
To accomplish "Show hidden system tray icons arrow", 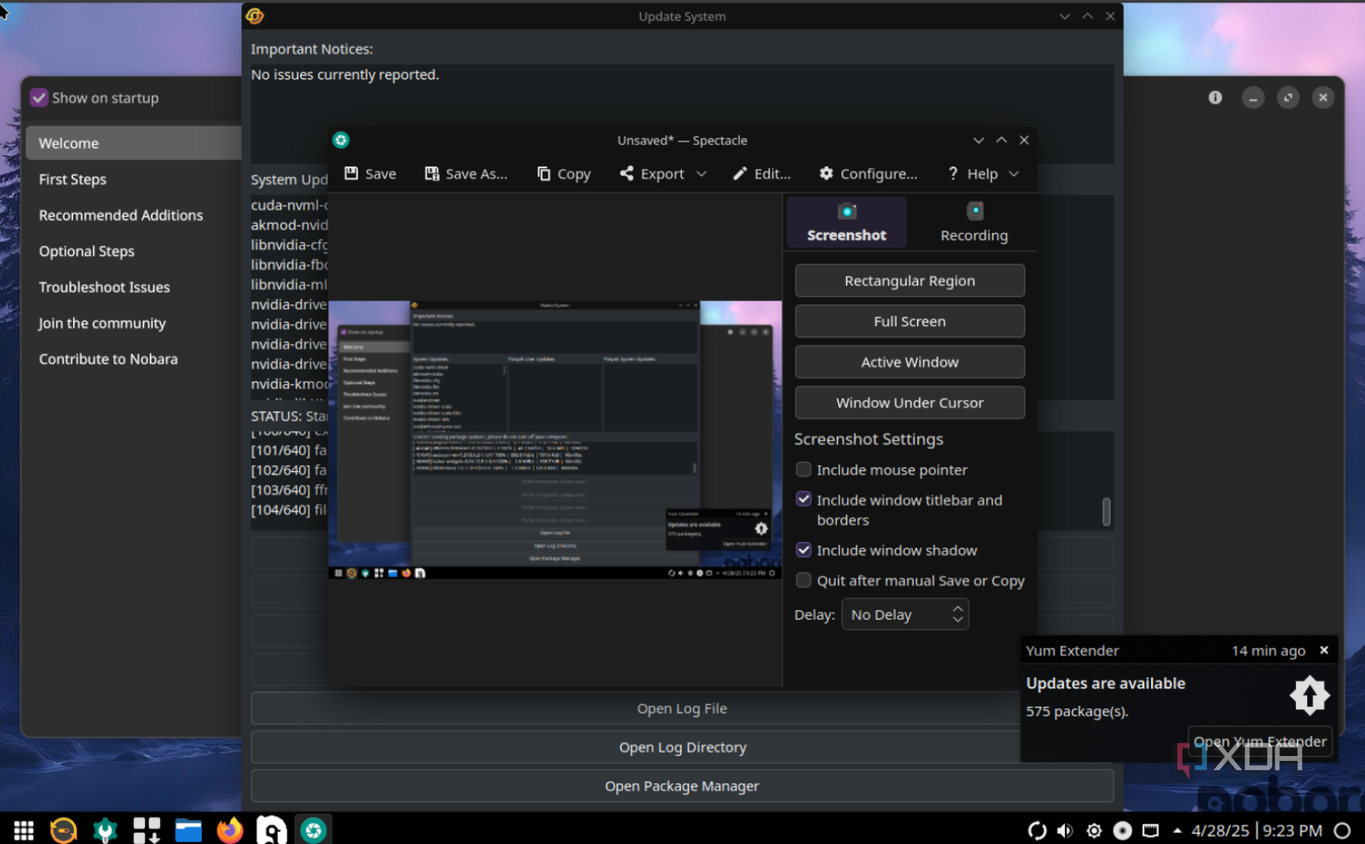I will [x=1177, y=831].
